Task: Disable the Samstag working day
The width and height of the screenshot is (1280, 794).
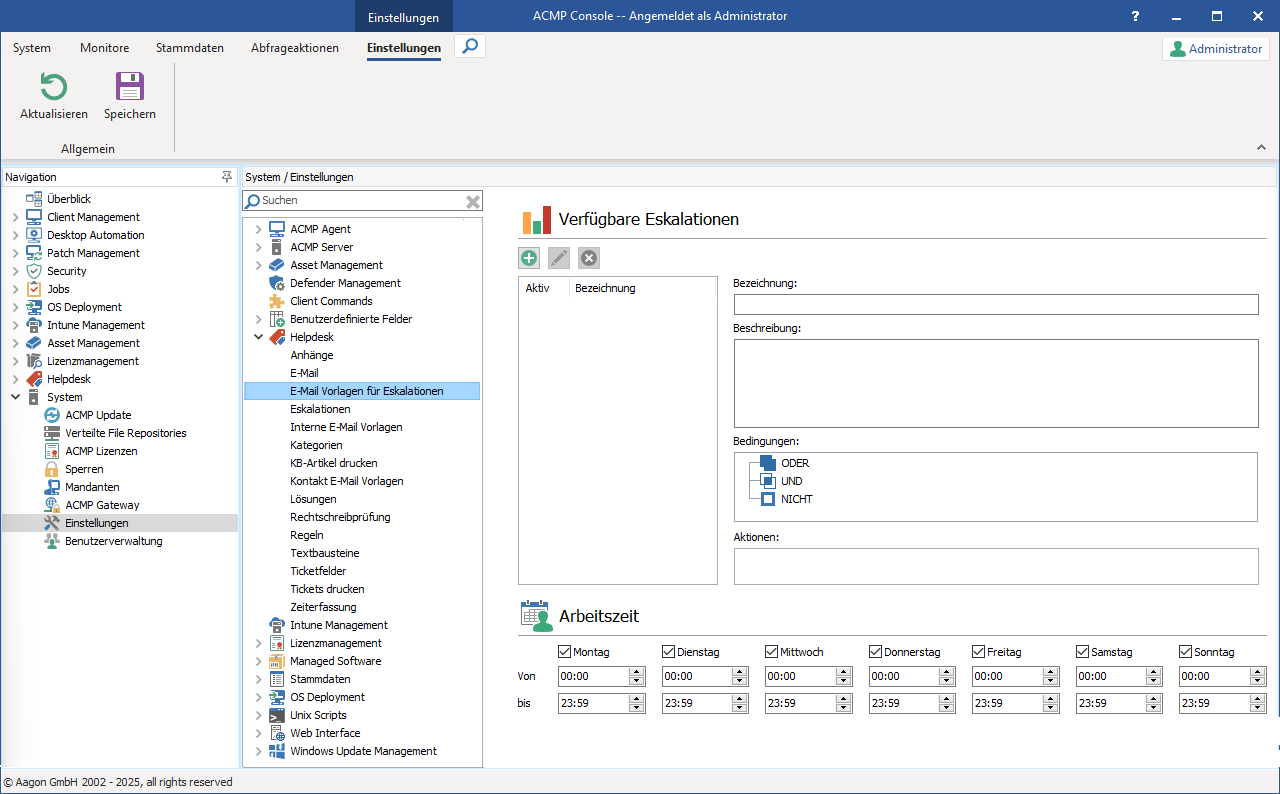Action: click(1082, 651)
